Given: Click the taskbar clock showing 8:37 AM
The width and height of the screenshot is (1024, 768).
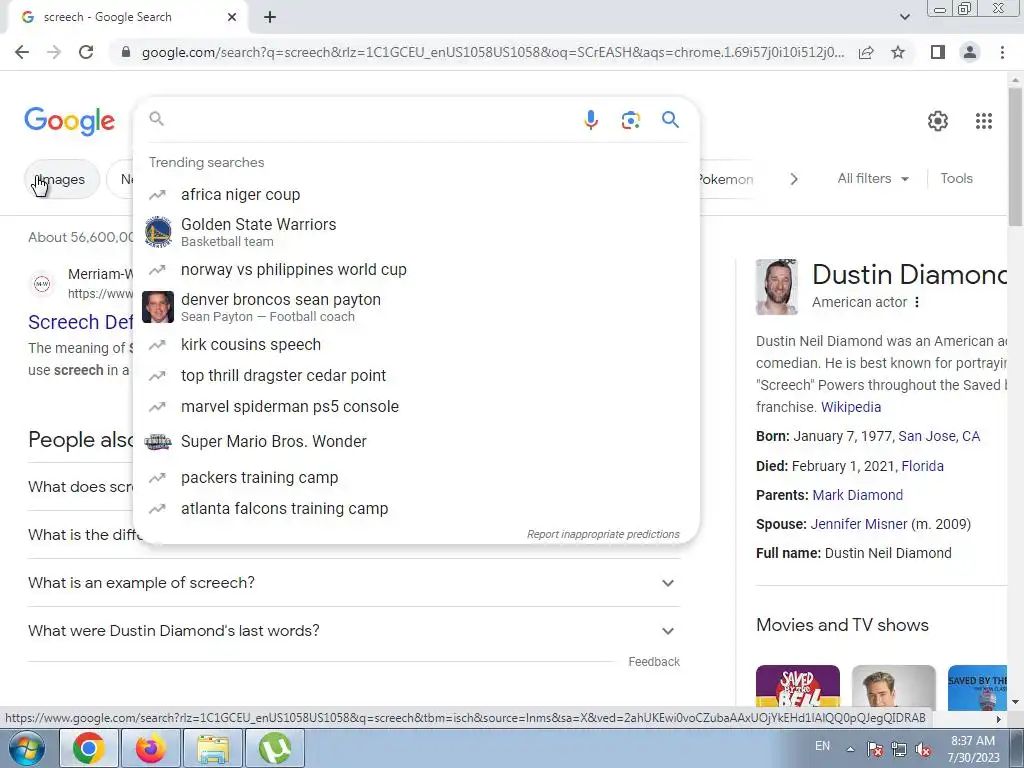Looking at the screenshot, I should [x=972, y=749].
